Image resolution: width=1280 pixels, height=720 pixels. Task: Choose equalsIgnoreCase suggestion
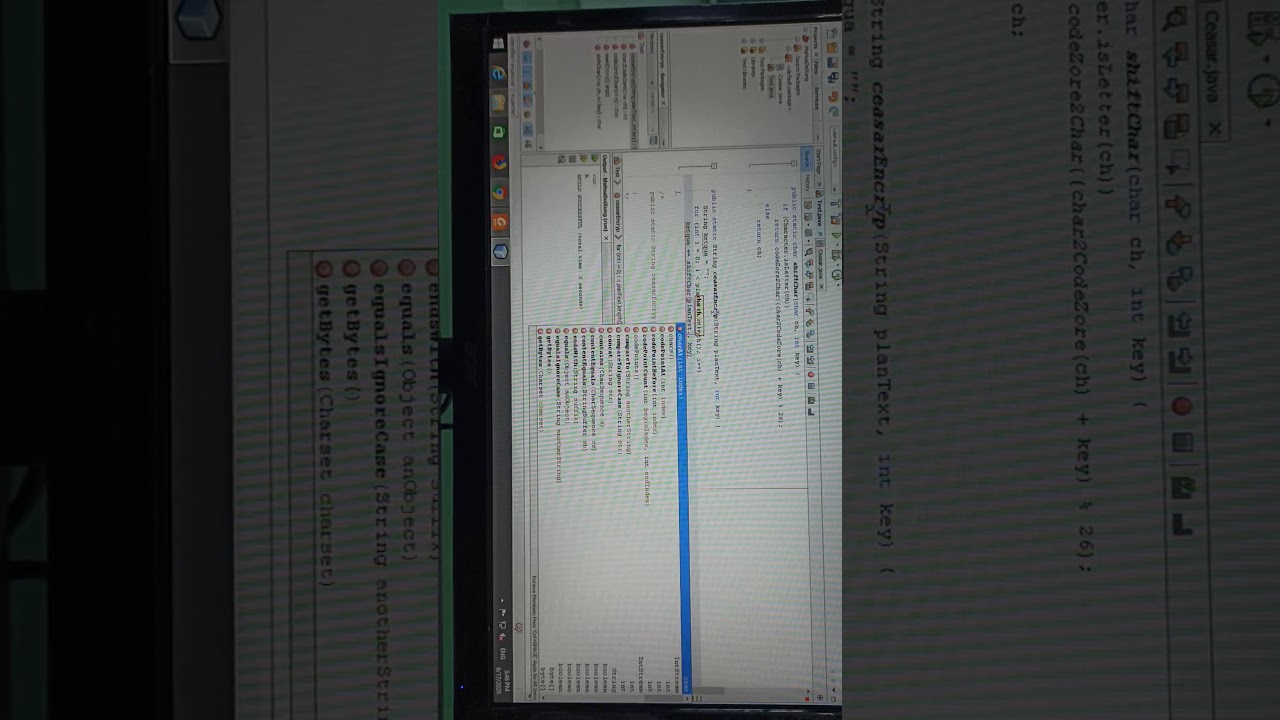tap(558, 510)
